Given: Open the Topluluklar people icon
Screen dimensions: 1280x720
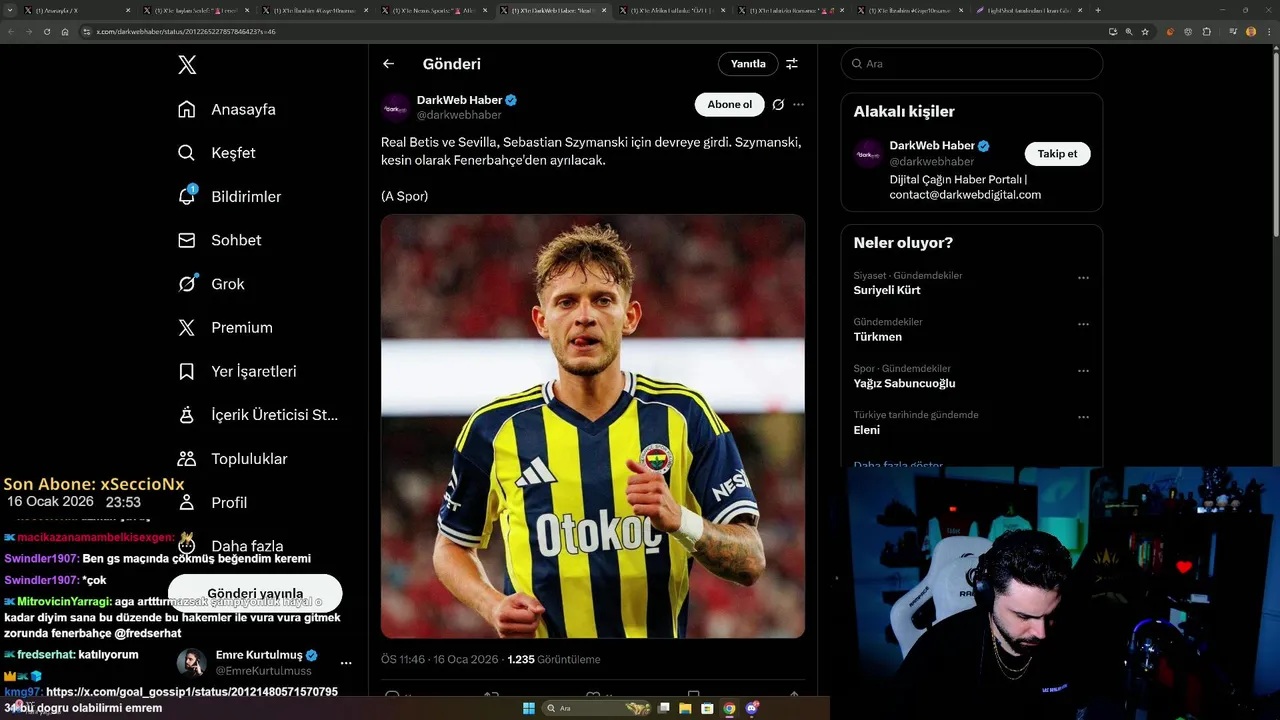Looking at the screenshot, I should coord(187,459).
